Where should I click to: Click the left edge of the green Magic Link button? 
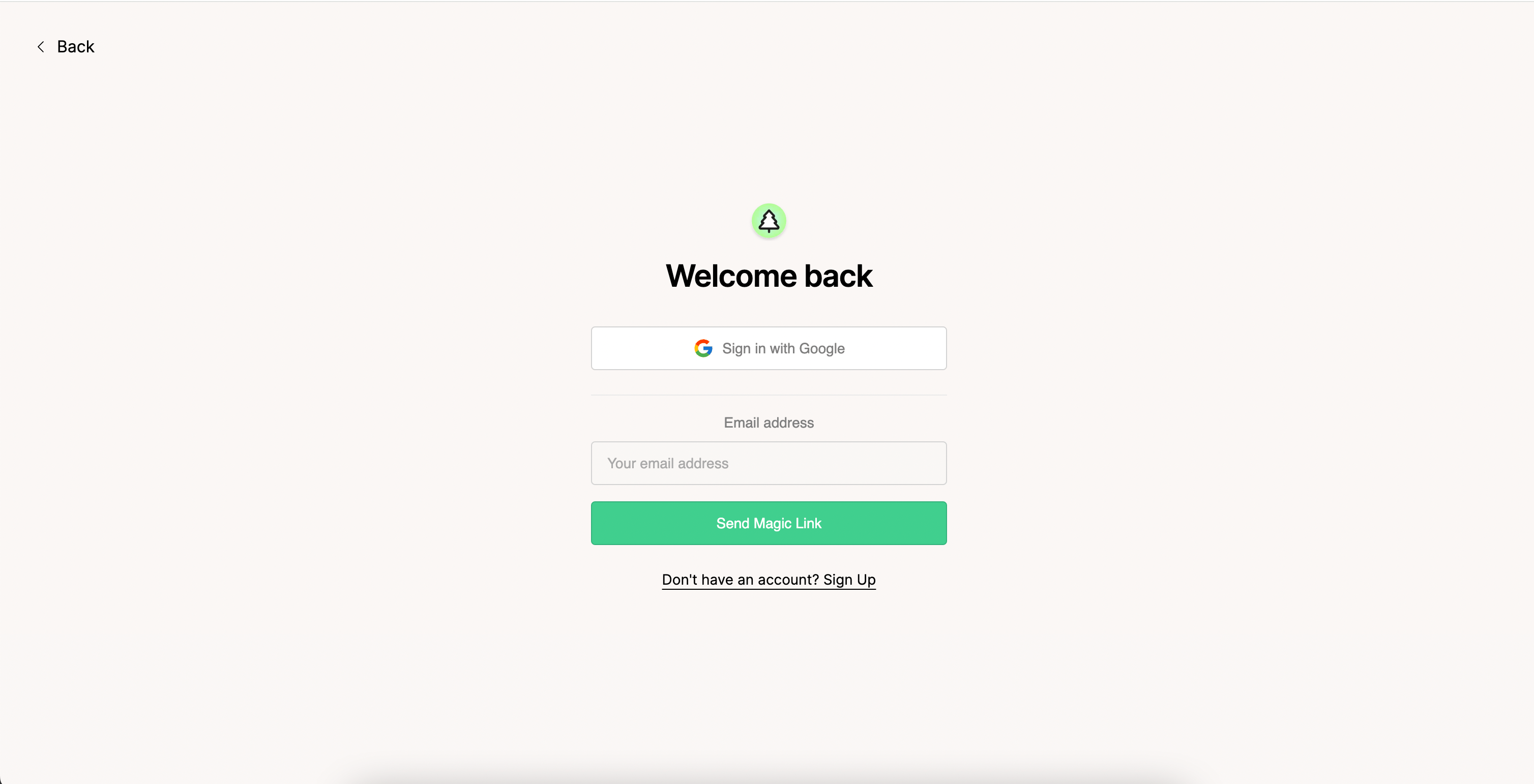pyautogui.click(x=602, y=523)
